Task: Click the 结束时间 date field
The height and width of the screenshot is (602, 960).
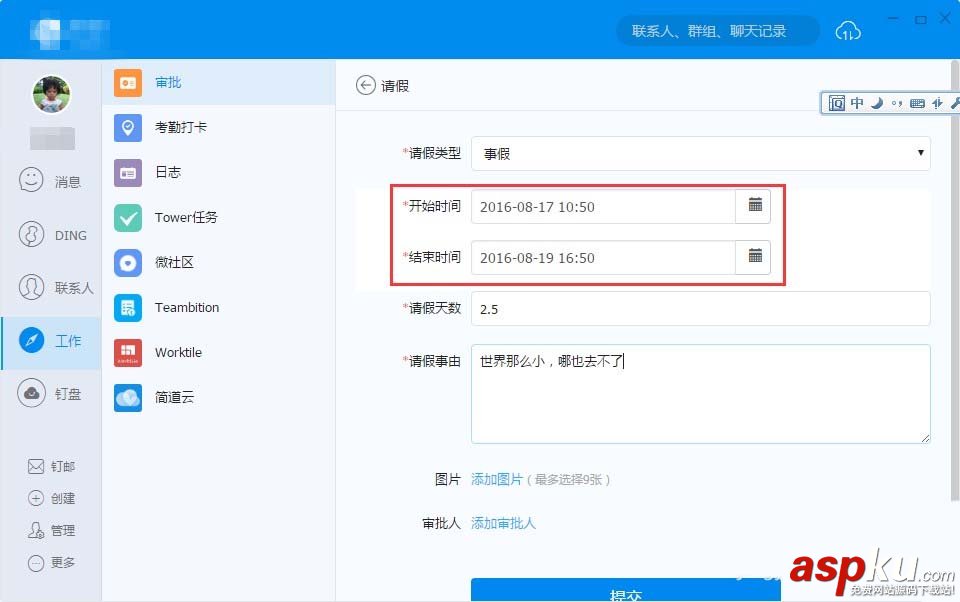Action: 603,257
